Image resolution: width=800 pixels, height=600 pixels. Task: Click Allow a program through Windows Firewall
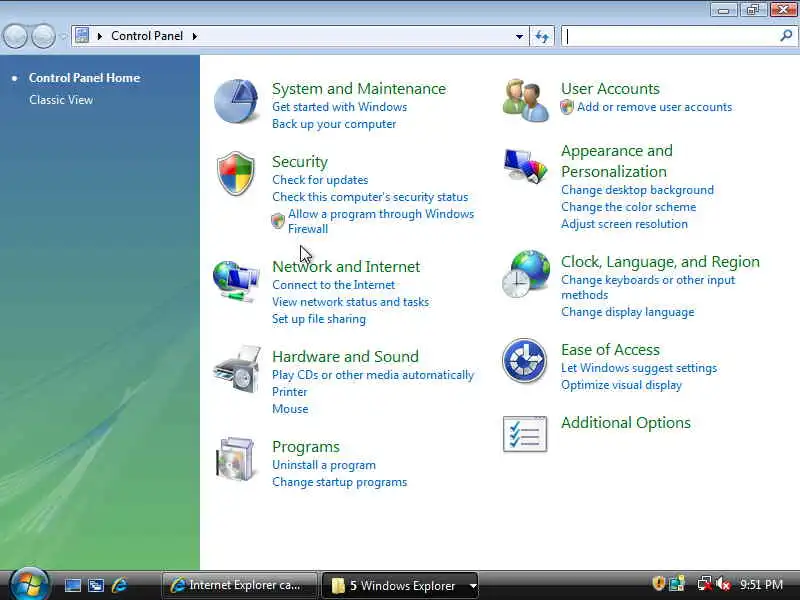[x=381, y=221]
